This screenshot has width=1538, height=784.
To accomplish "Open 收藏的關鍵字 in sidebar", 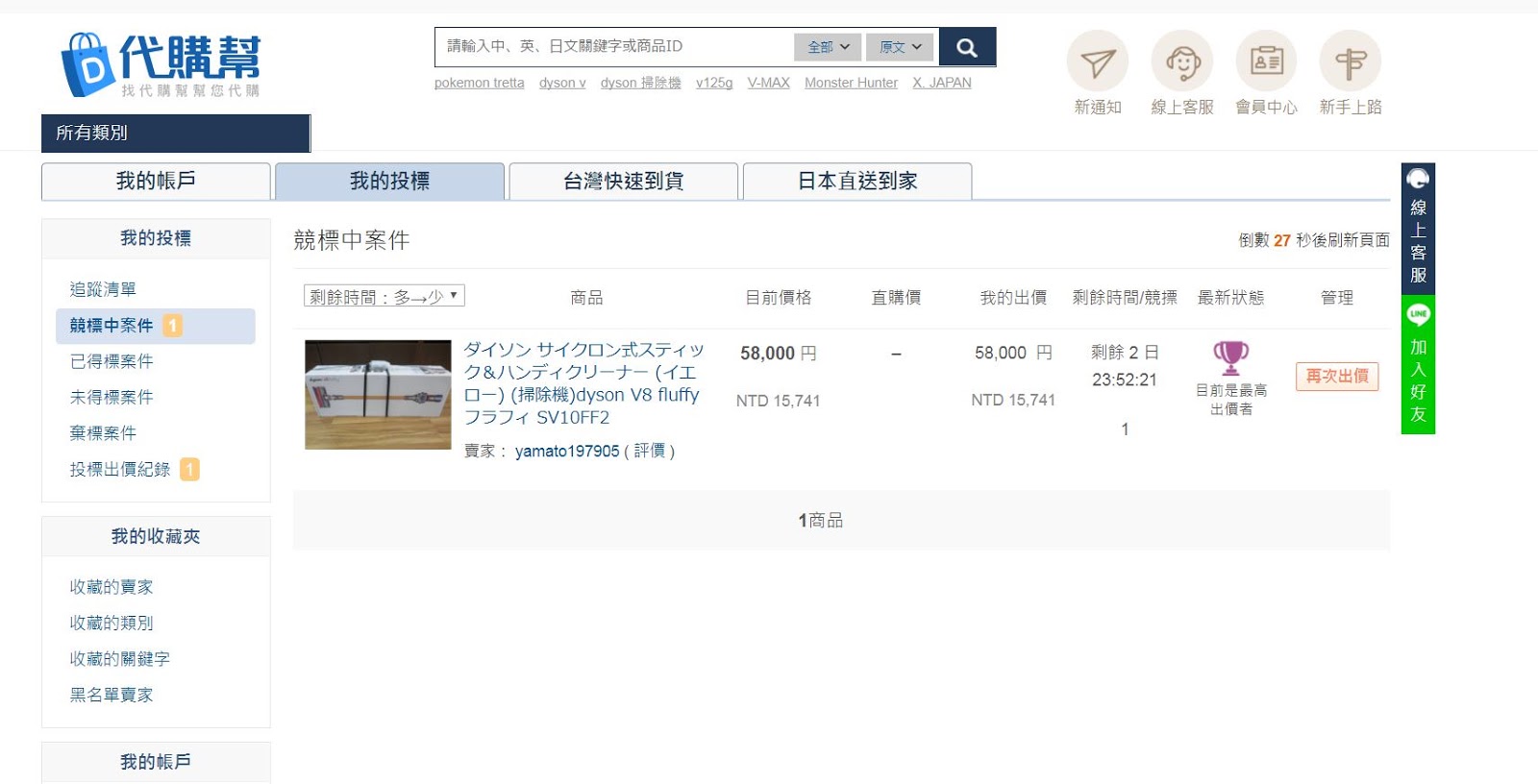I will coord(120,659).
